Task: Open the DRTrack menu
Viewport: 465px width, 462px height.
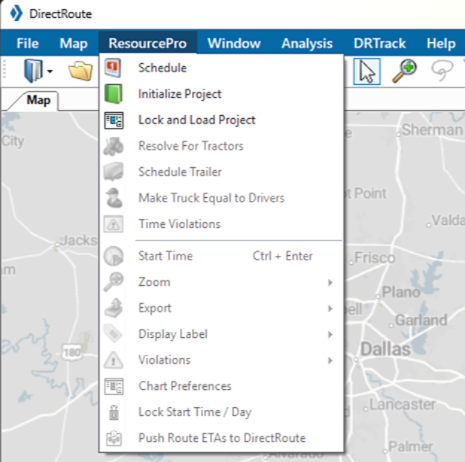Action: click(x=380, y=43)
